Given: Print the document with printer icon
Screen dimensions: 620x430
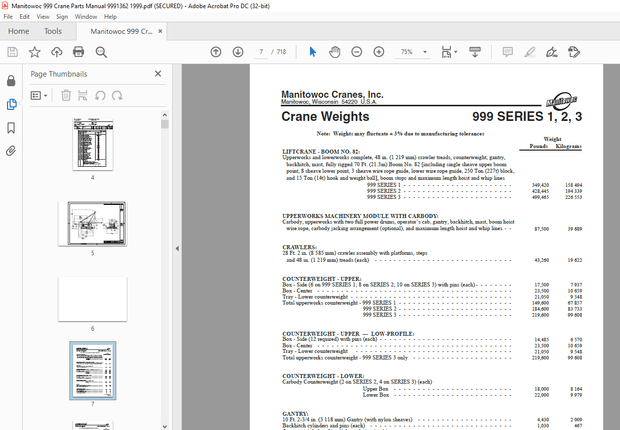Looking at the screenshot, I should coord(78,52).
